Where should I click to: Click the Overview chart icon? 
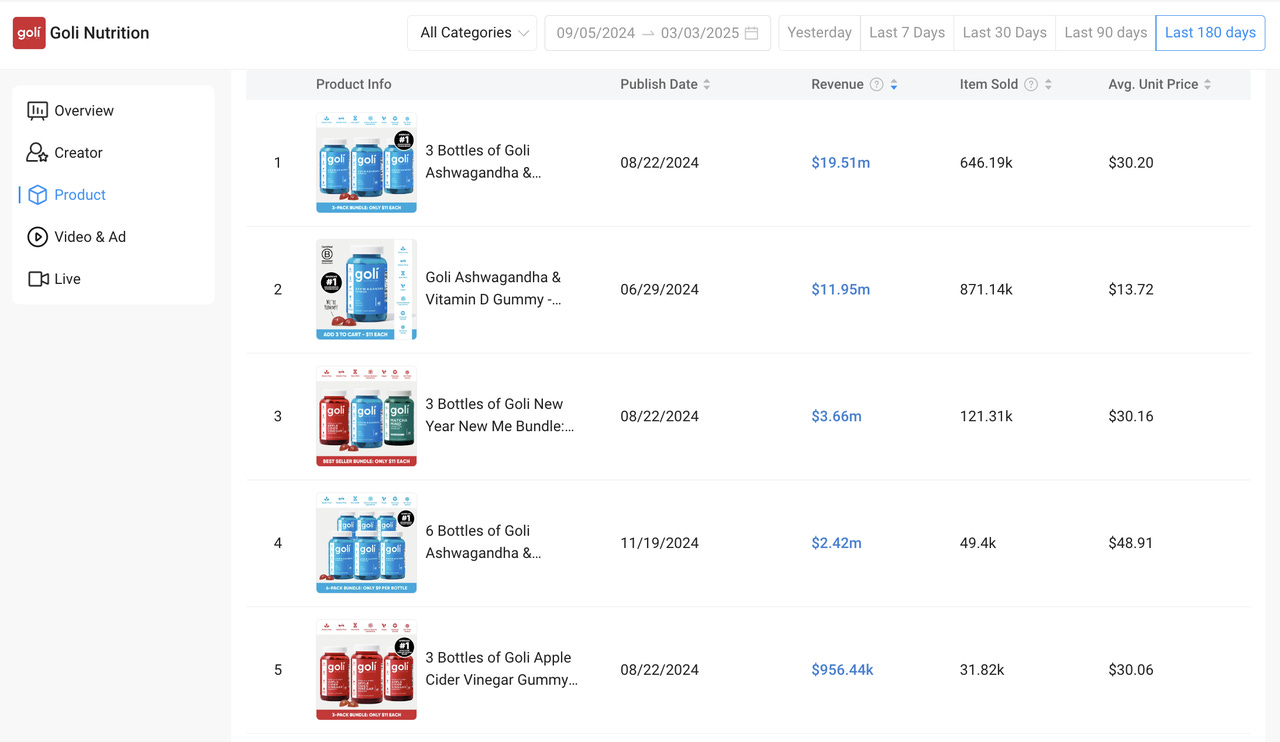tap(38, 111)
